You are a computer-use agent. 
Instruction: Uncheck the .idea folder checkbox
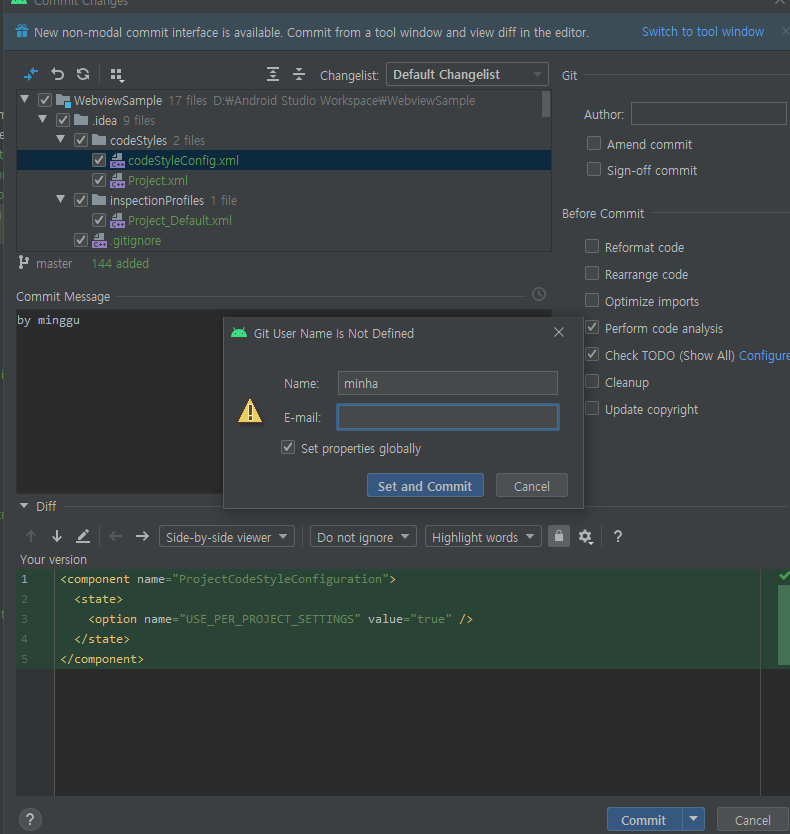[63, 120]
